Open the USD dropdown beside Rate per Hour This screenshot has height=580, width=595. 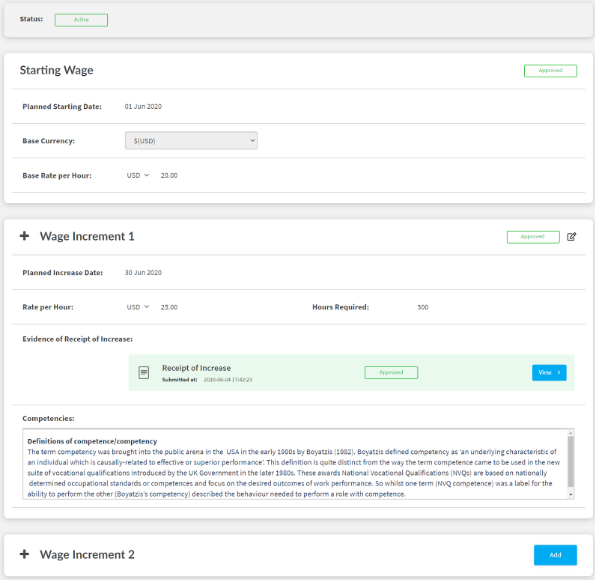coord(138,307)
